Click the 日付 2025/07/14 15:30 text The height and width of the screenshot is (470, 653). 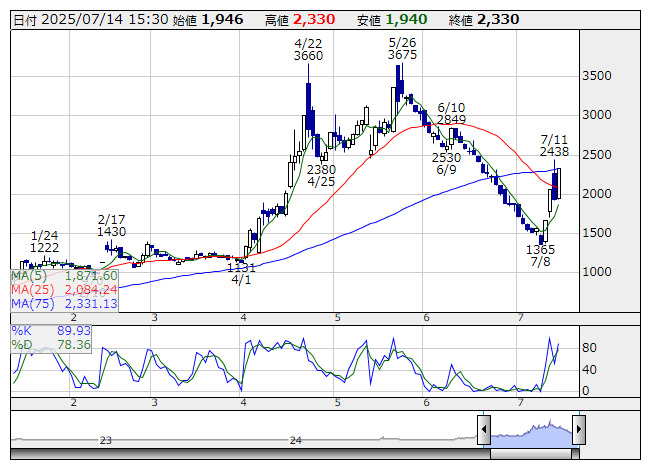(90, 20)
